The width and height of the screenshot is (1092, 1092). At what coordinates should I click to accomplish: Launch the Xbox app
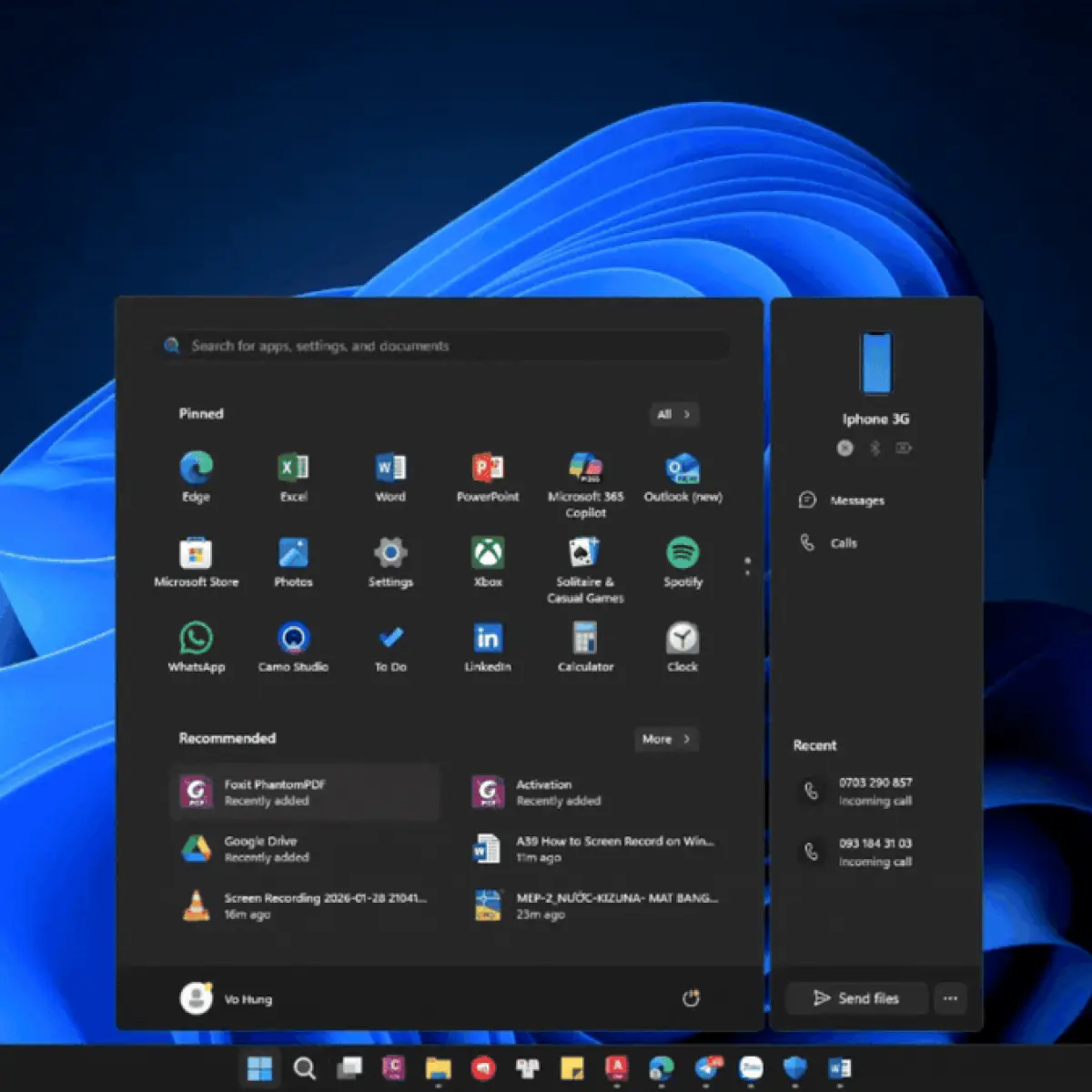[488, 562]
